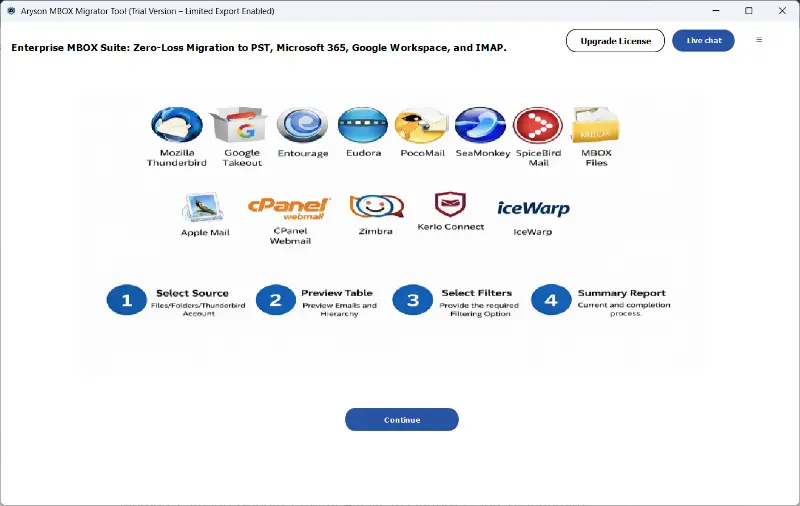Click the "Preview Emails and Hierarchy" description
Image resolution: width=800 pixels, height=506 pixels.
click(339, 310)
